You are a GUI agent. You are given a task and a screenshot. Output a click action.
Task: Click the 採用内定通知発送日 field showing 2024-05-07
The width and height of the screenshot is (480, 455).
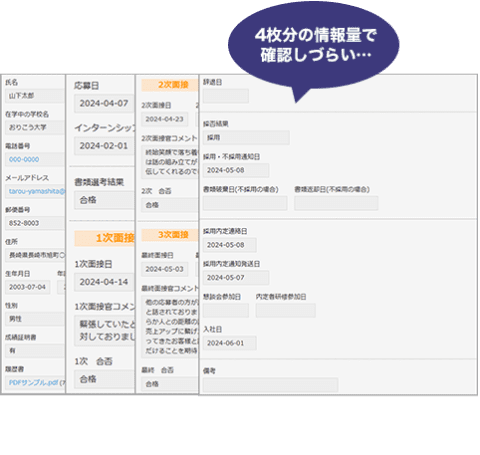[x=236, y=278]
